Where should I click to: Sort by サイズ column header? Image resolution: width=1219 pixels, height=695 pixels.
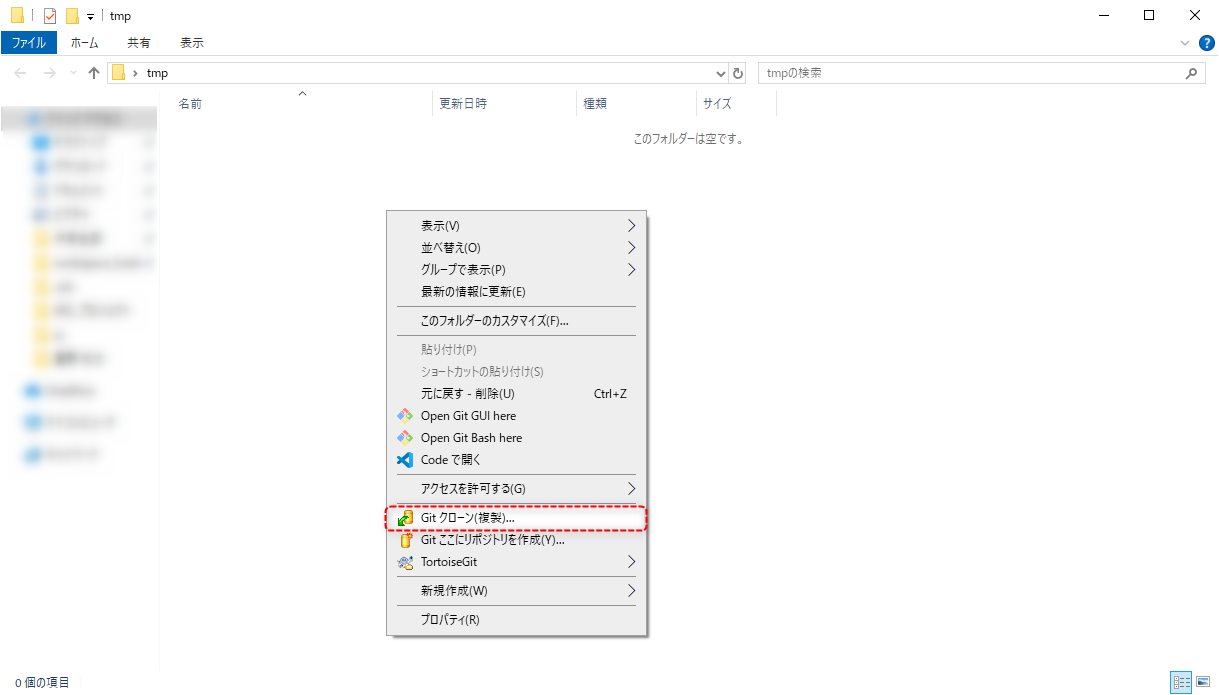click(736, 103)
